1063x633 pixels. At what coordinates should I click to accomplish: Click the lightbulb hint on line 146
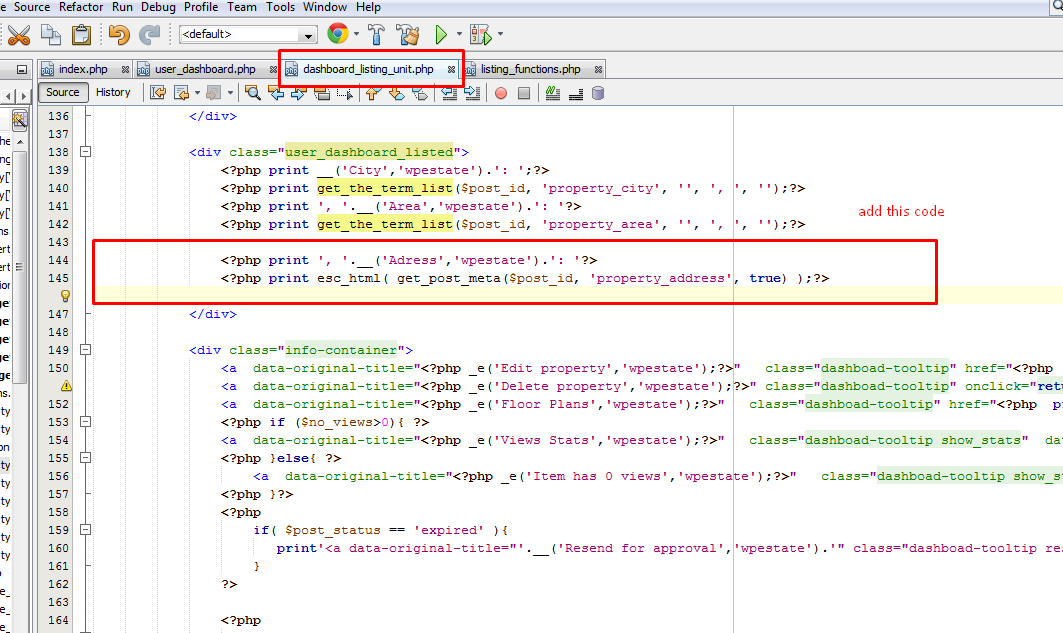(x=66, y=296)
